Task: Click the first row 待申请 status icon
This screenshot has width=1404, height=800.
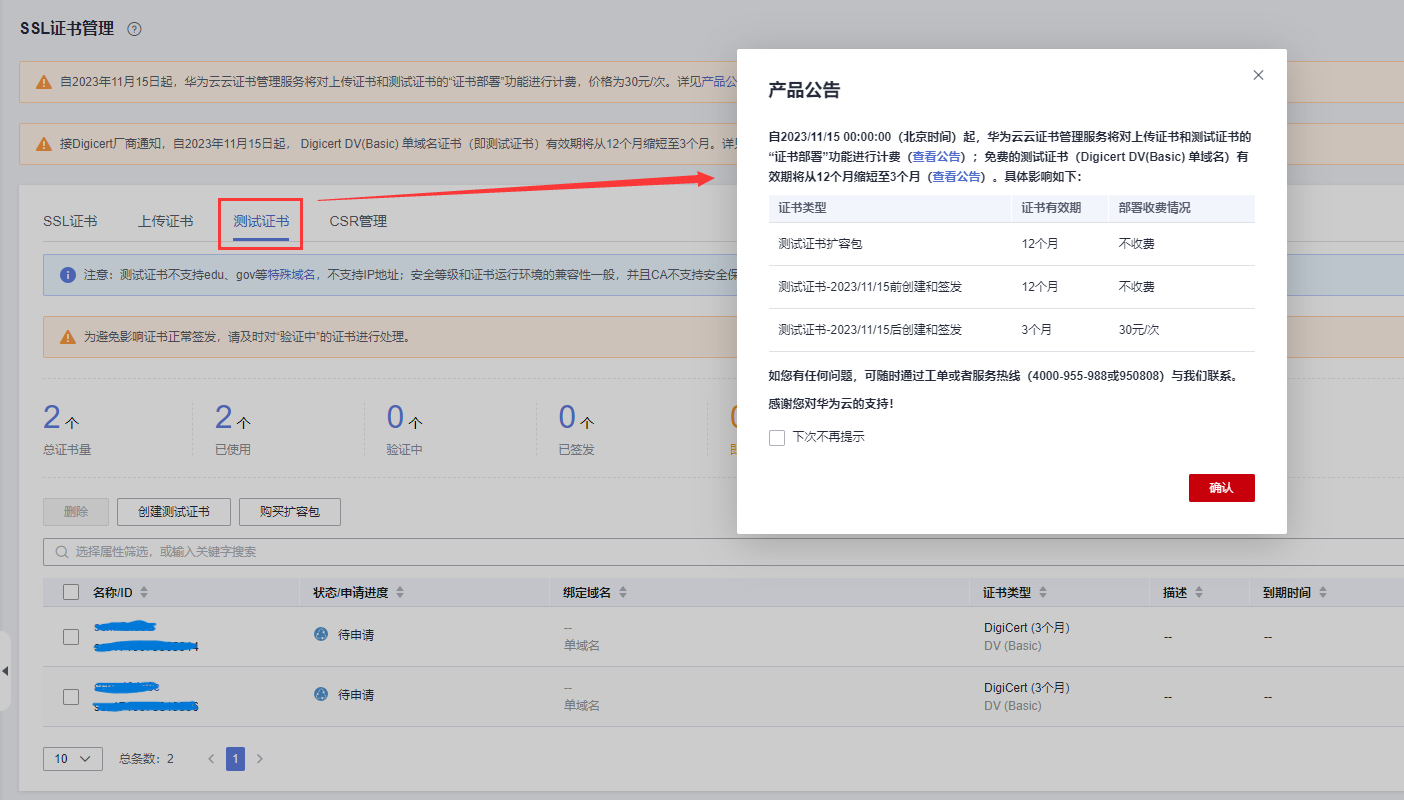Action: click(x=321, y=635)
